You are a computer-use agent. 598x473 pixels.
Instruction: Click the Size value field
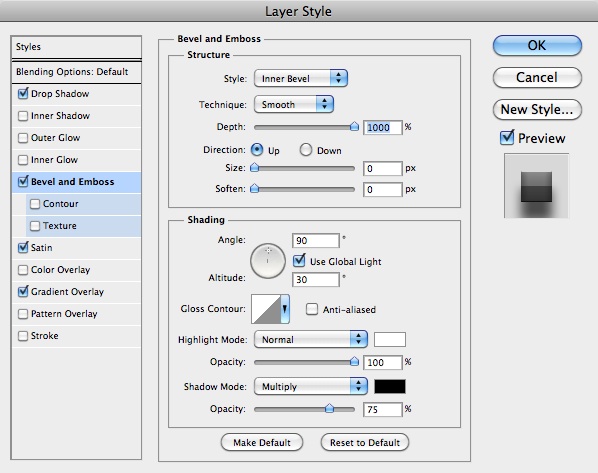[383, 169]
